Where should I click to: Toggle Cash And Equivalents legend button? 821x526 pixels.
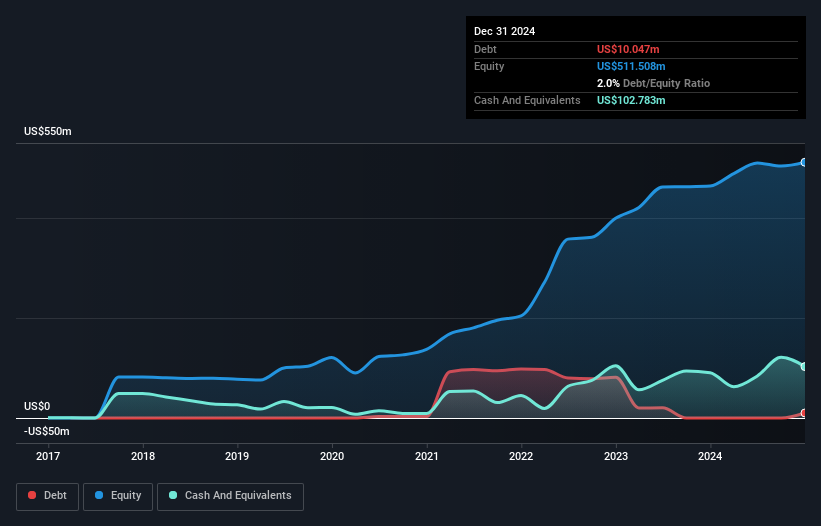click(x=230, y=496)
